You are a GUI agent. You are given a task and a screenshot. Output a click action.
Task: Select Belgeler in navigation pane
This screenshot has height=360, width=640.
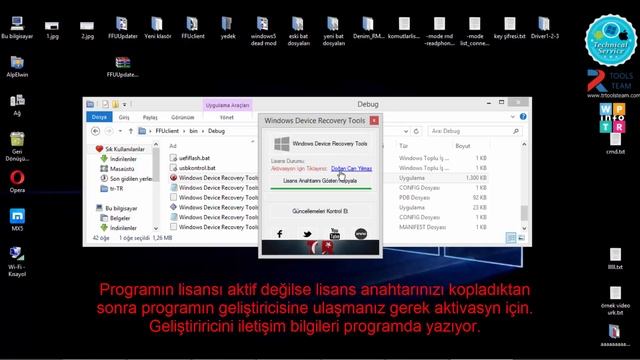pos(120,218)
